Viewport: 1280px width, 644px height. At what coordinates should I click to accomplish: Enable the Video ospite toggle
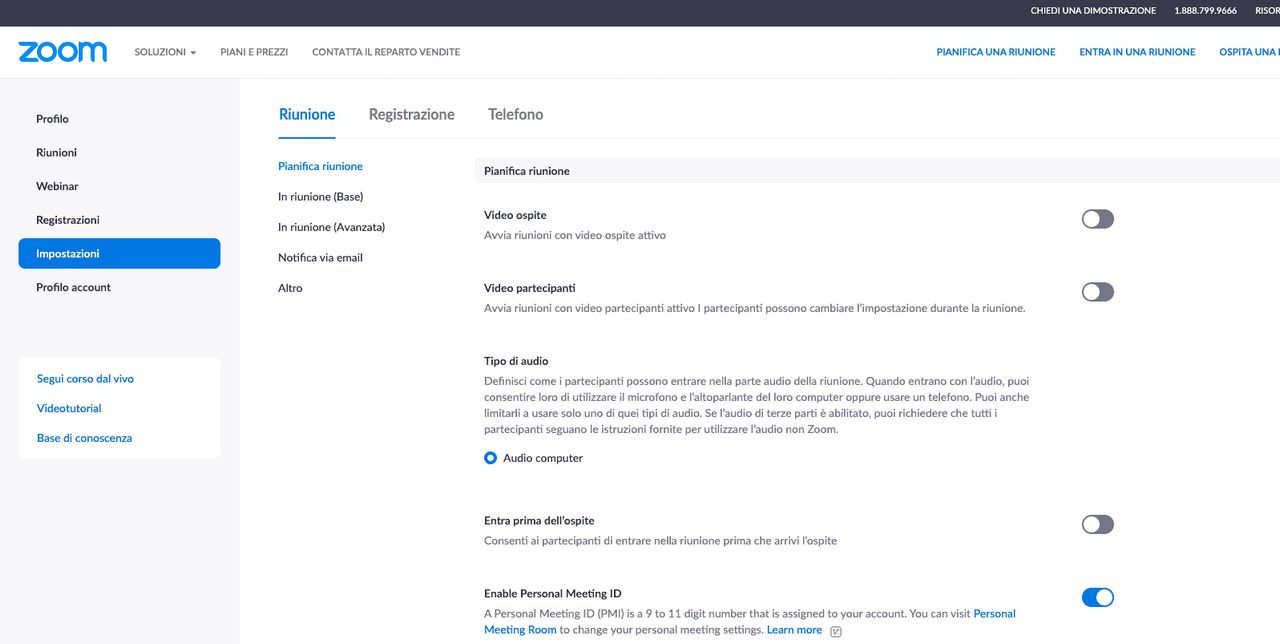[1097, 218]
